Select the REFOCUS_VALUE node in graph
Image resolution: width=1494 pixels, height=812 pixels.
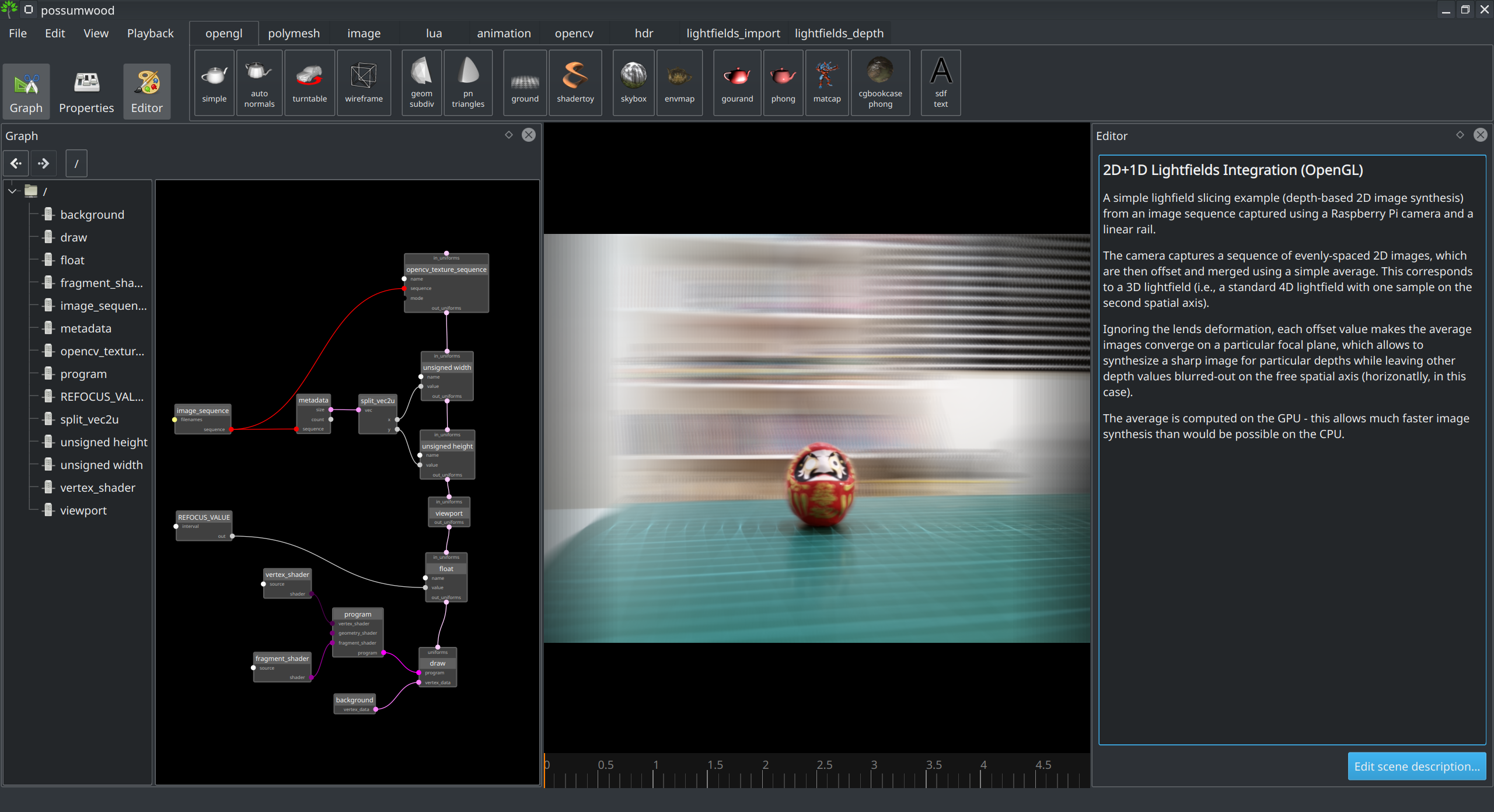204,517
